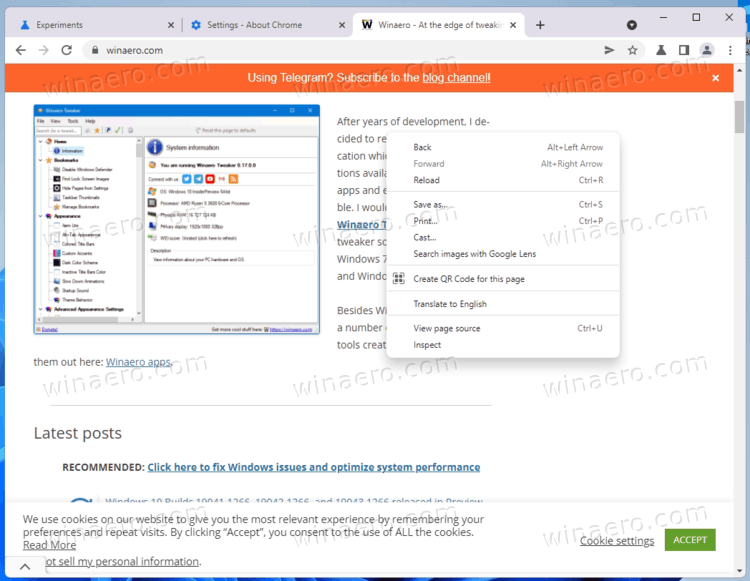The width and height of the screenshot is (750, 581).
Task: Open the Chrome three-dot menu
Action: point(730,50)
